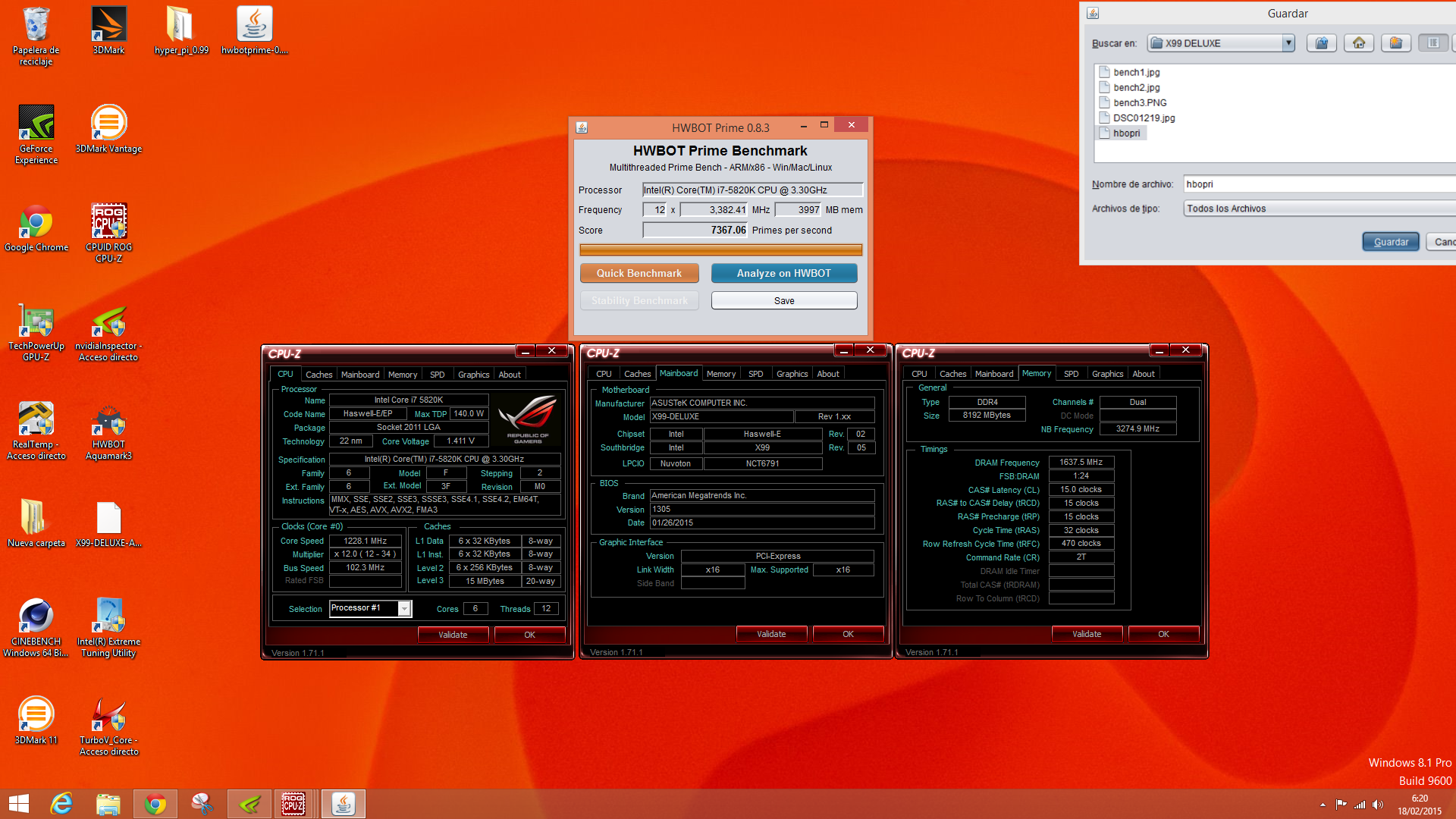Screen dimensions: 1456x819
Task: Select bench3.PNG in file list
Action: point(1133,102)
